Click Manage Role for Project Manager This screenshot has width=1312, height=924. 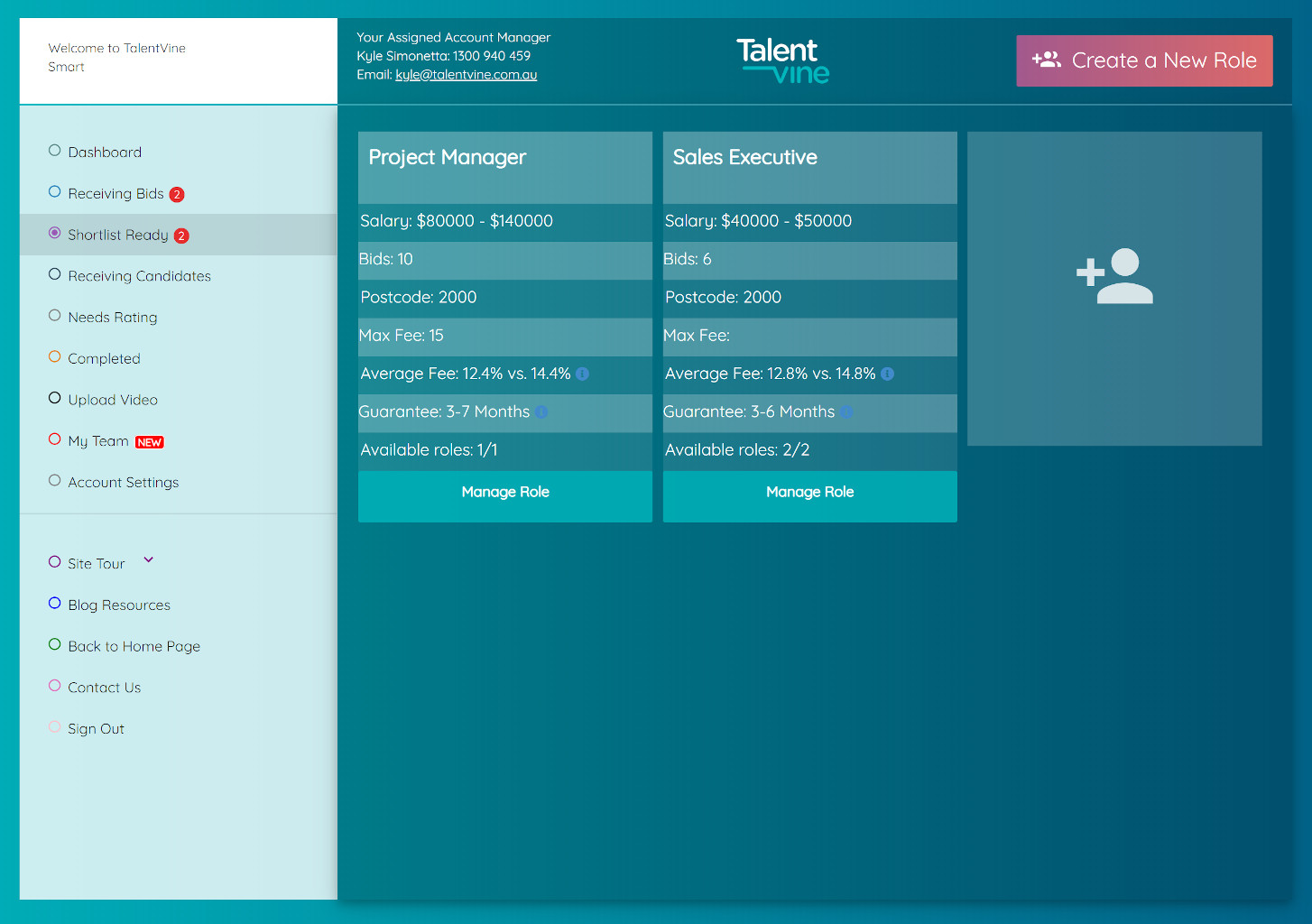point(504,493)
